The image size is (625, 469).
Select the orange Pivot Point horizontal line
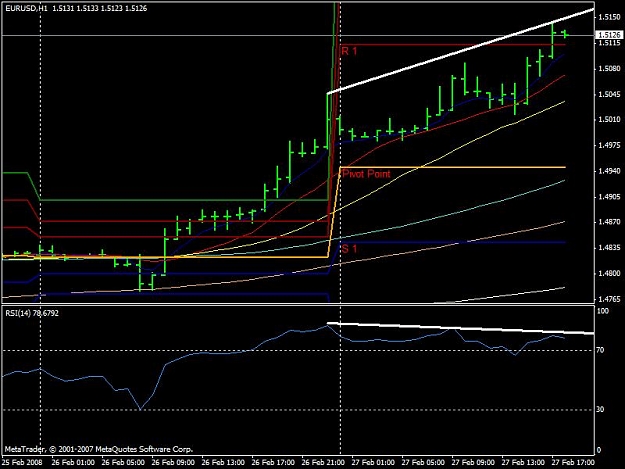click(452, 167)
